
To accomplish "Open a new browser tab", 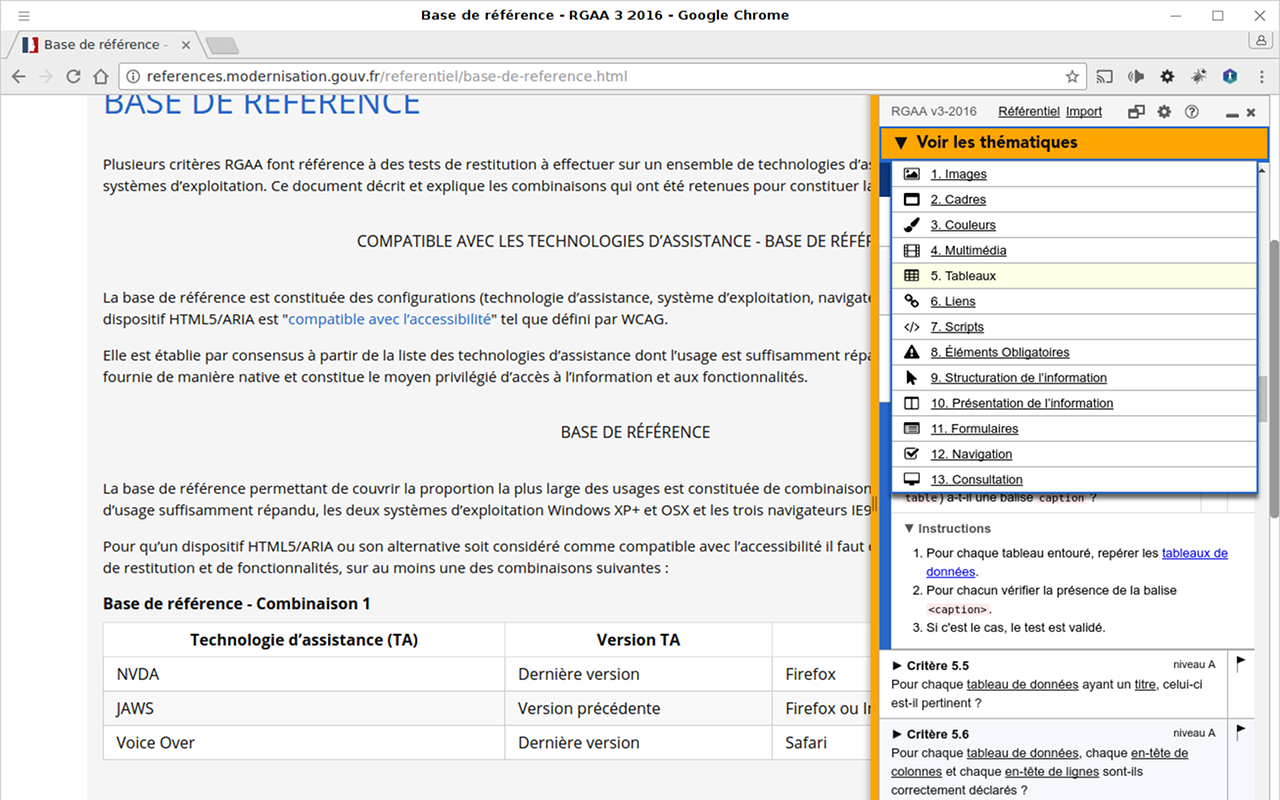I will [x=221, y=45].
